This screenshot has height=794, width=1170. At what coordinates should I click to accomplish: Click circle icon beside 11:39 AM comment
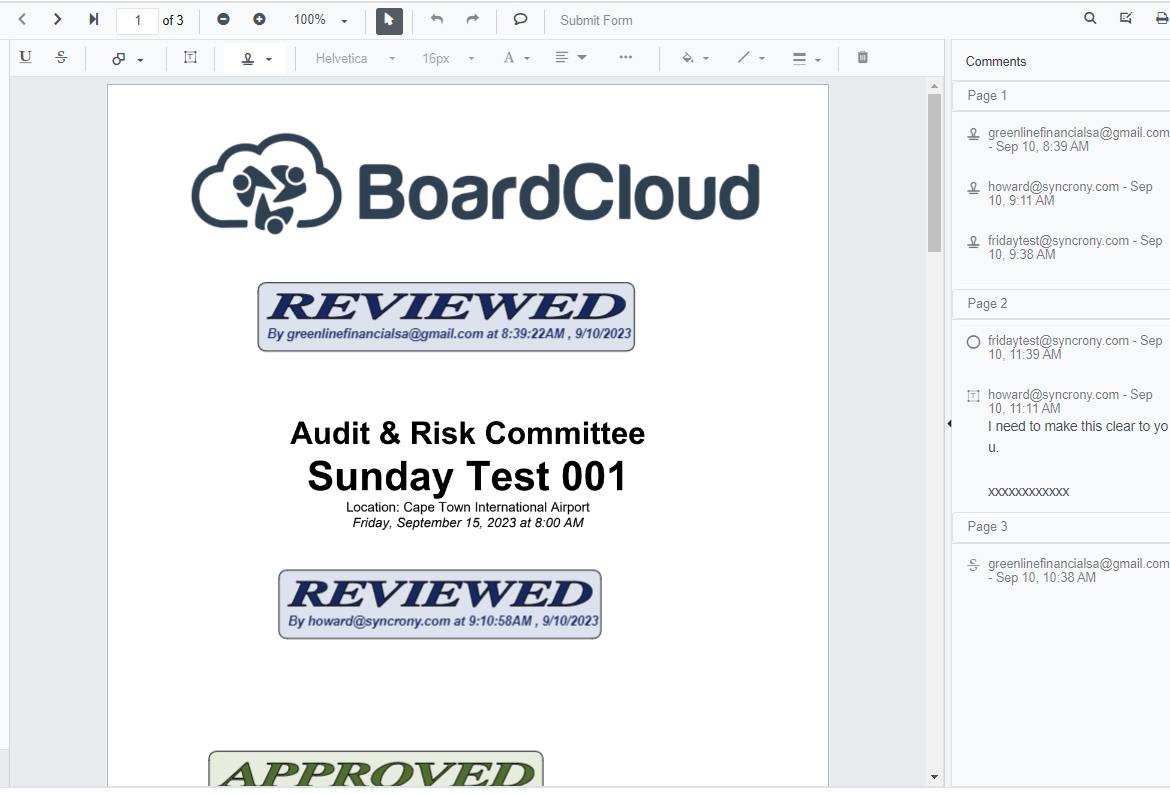[973, 342]
